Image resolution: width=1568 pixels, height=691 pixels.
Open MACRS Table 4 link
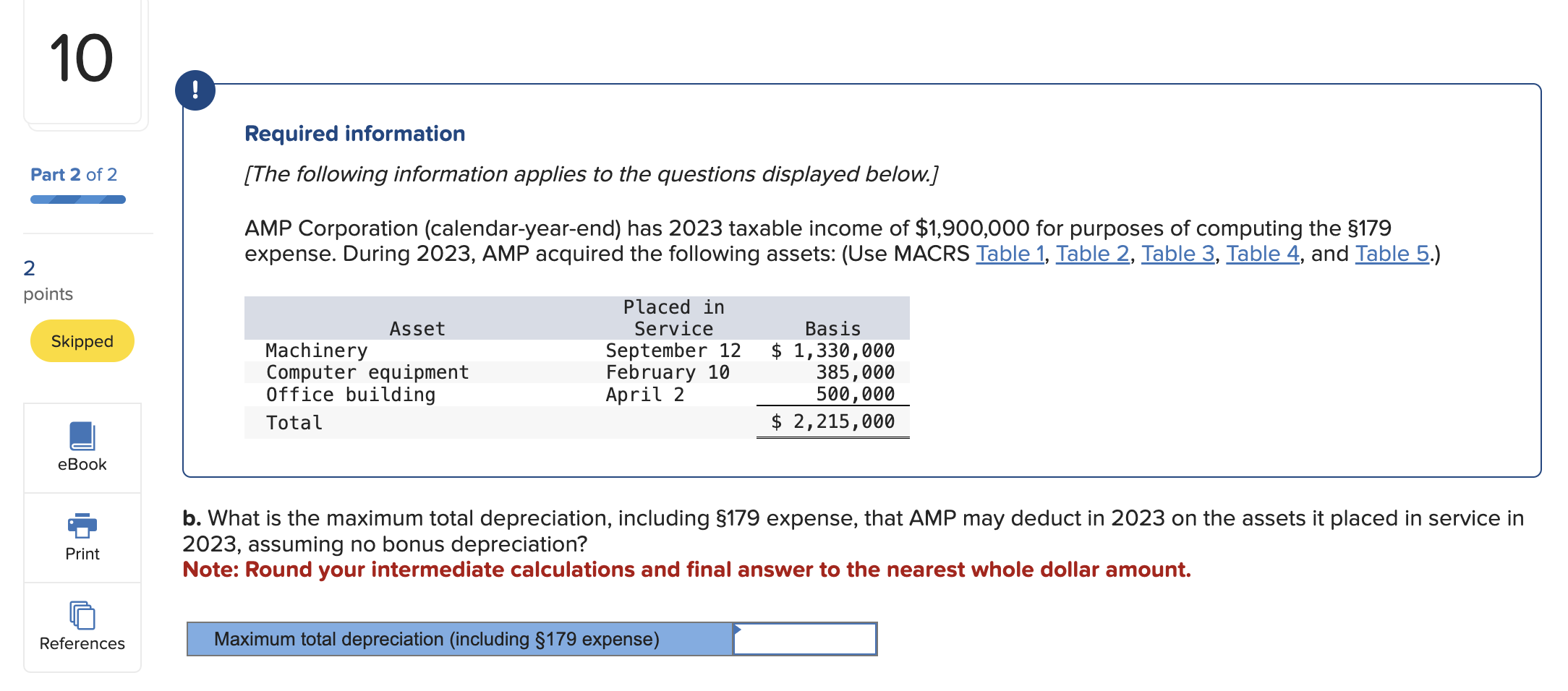(x=1261, y=253)
